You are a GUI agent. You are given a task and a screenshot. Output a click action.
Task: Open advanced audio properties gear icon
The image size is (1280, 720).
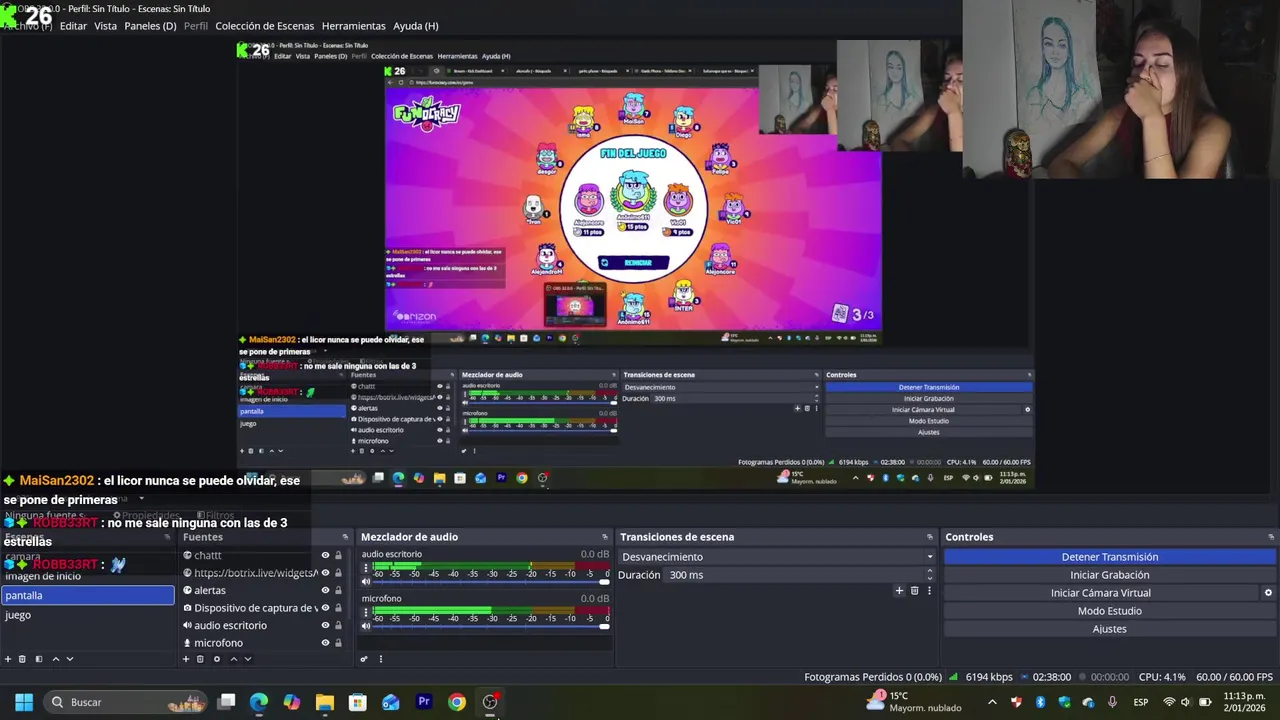(x=364, y=659)
